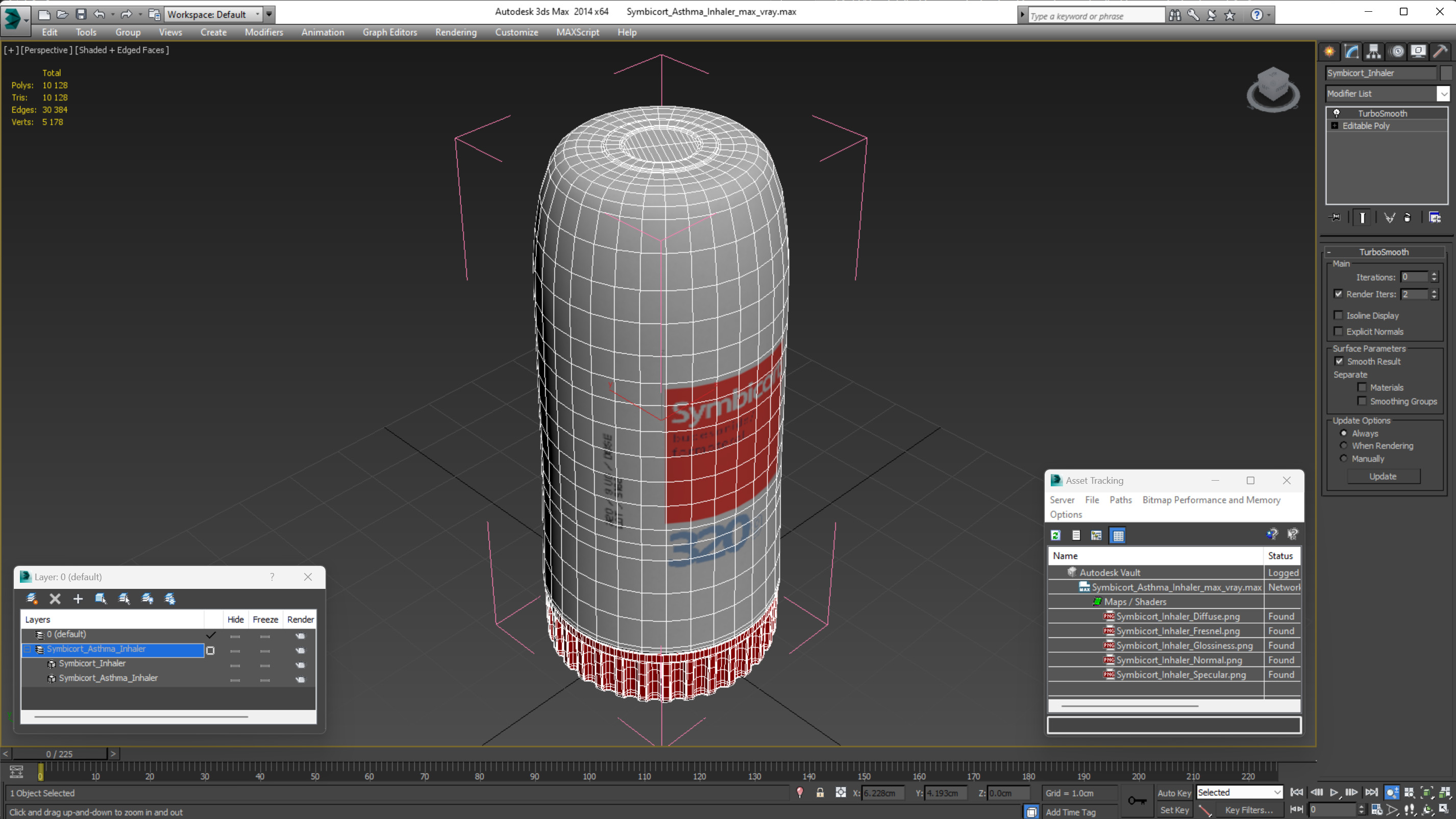Click the Refresh icon in Asset Tracking
This screenshot has height=819, width=1456.
[1055, 535]
